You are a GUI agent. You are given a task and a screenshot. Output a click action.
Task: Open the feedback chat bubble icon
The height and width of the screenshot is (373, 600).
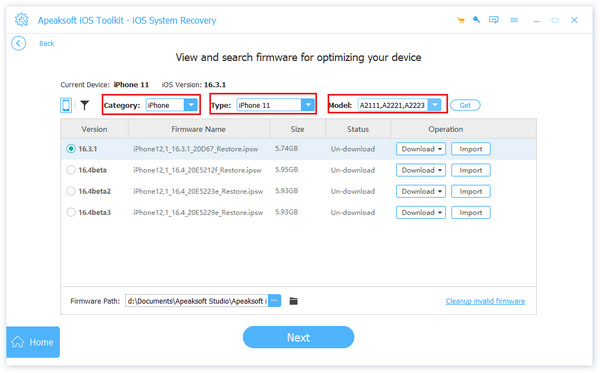pos(494,20)
